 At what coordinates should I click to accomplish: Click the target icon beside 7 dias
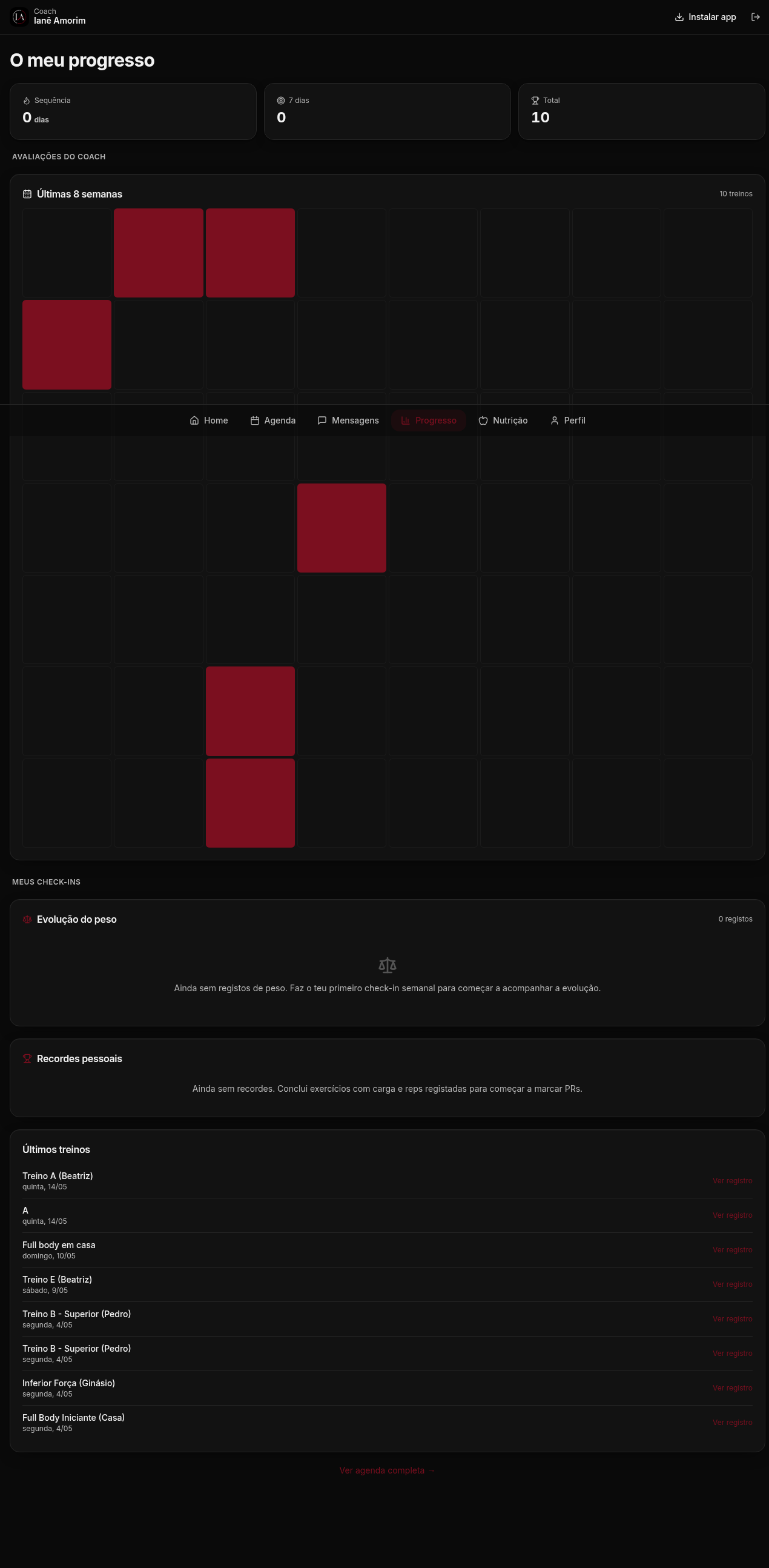280,101
